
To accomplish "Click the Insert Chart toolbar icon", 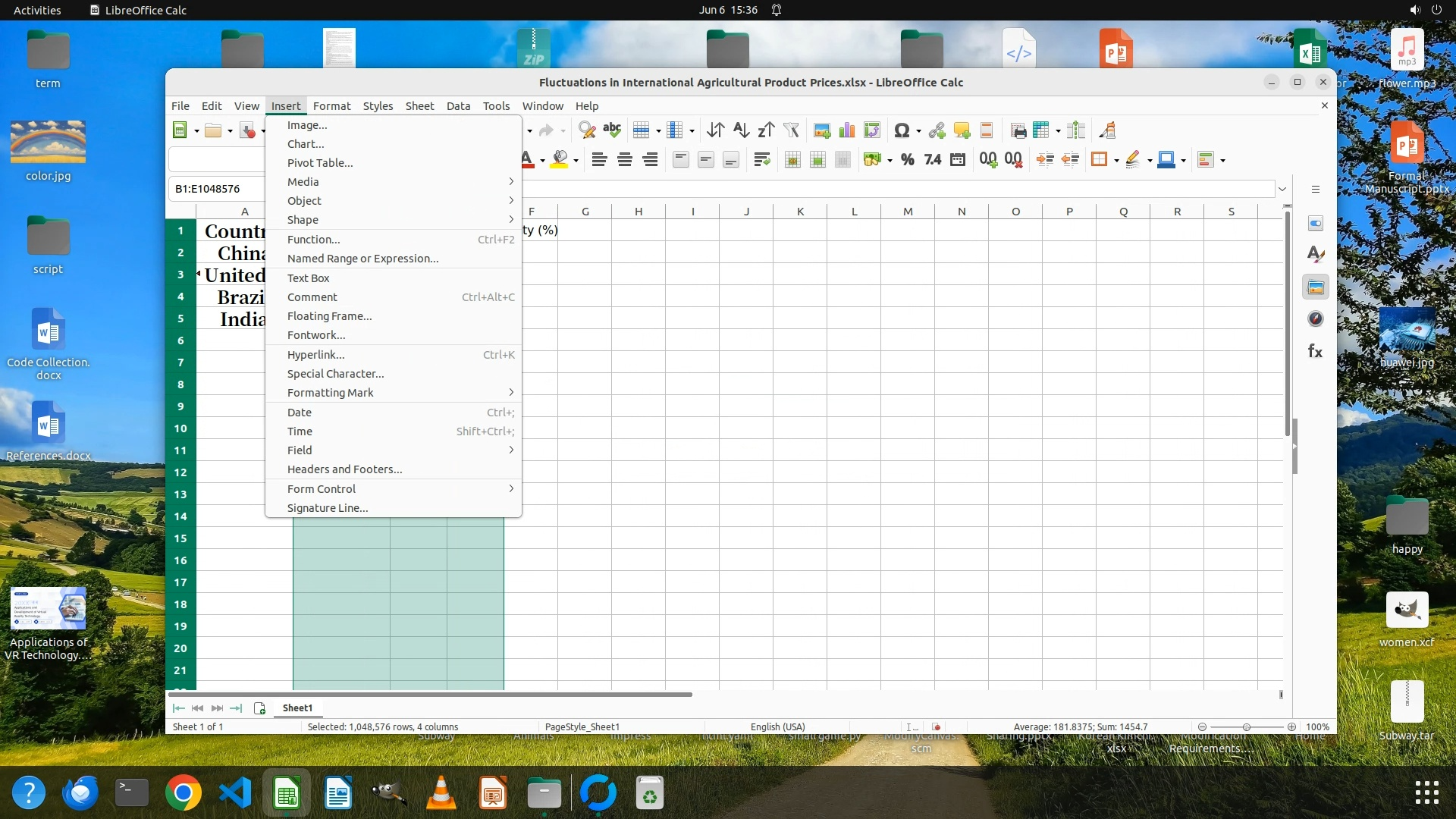I will point(847,130).
